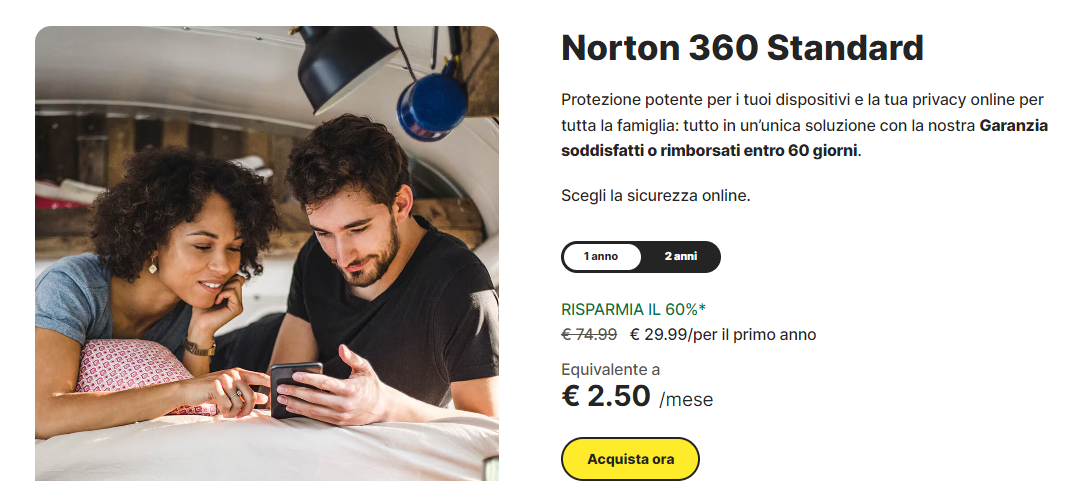Click the large € 2.50 monthly price

point(606,396)
